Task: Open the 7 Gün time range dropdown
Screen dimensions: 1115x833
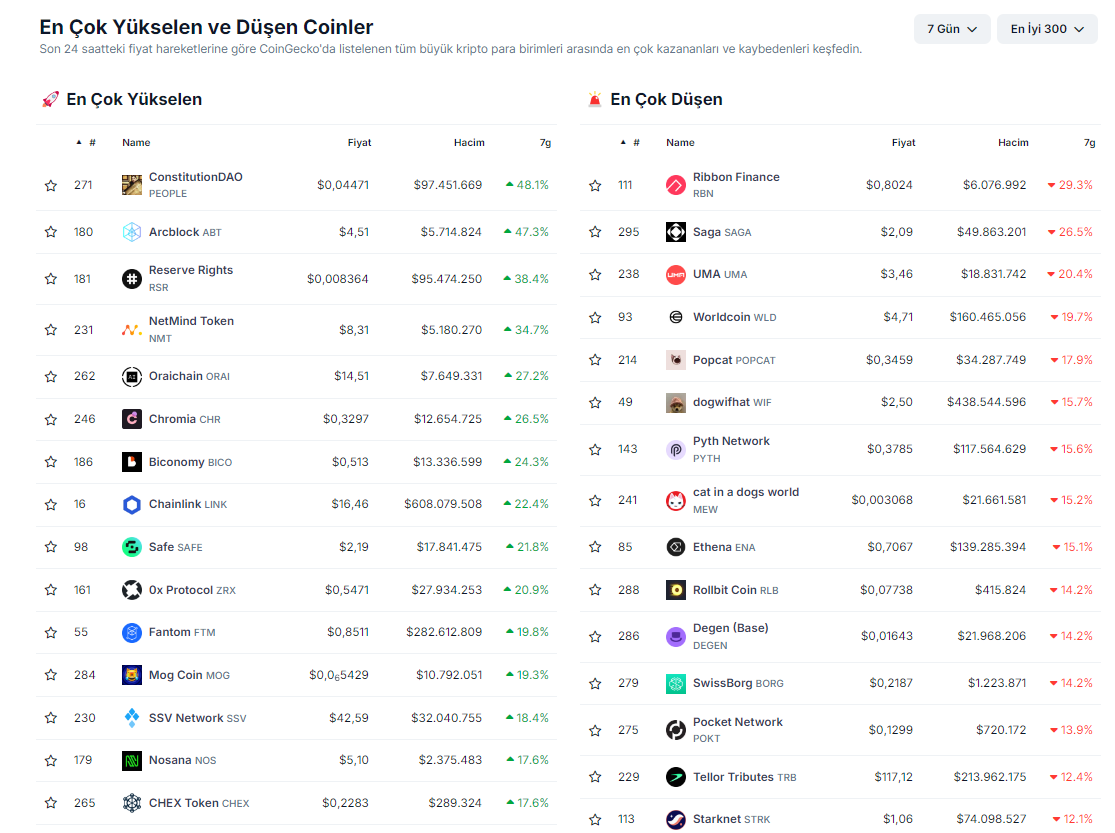Action: pyautogui.click(x=951, y=29)
